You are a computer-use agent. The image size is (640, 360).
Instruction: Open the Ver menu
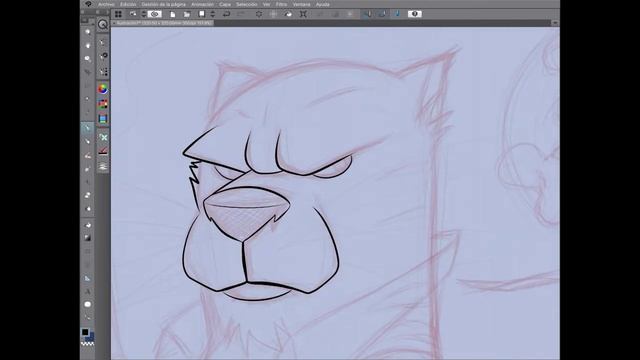click(x=267, y=4)
